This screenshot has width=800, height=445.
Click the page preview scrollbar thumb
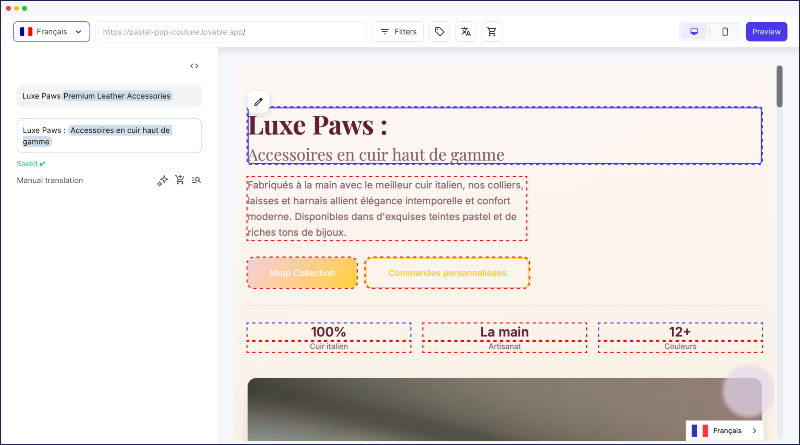tap(779, 86)
